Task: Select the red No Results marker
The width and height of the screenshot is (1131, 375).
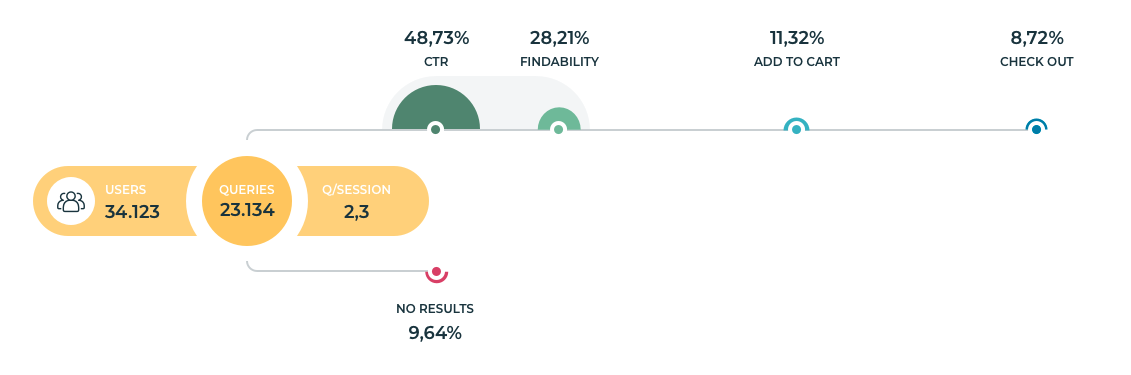Action: (436, 273)
